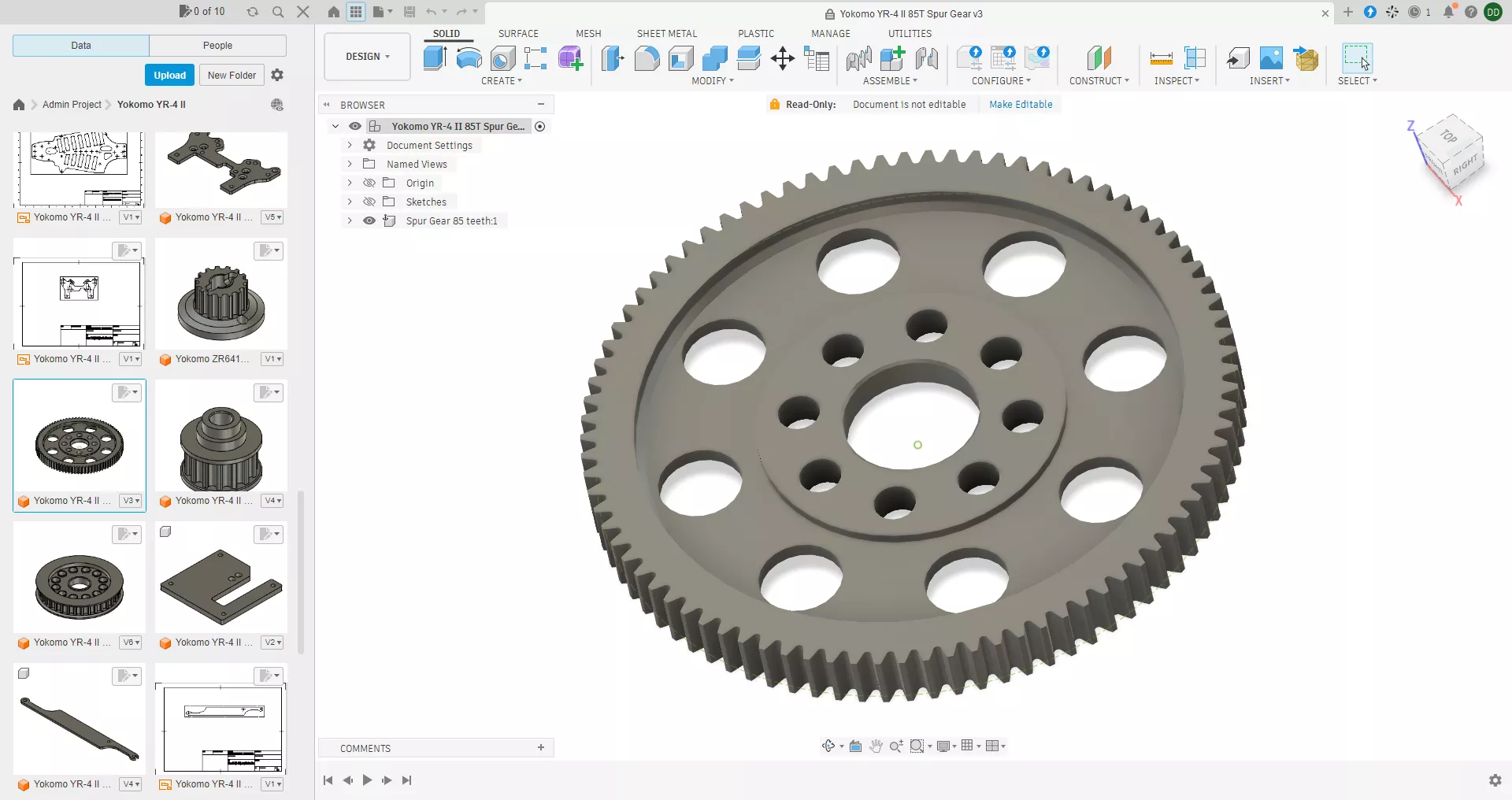Expand the Named Views node
1512x800 pixels.
pyautogui.click(x=350, y=164)
